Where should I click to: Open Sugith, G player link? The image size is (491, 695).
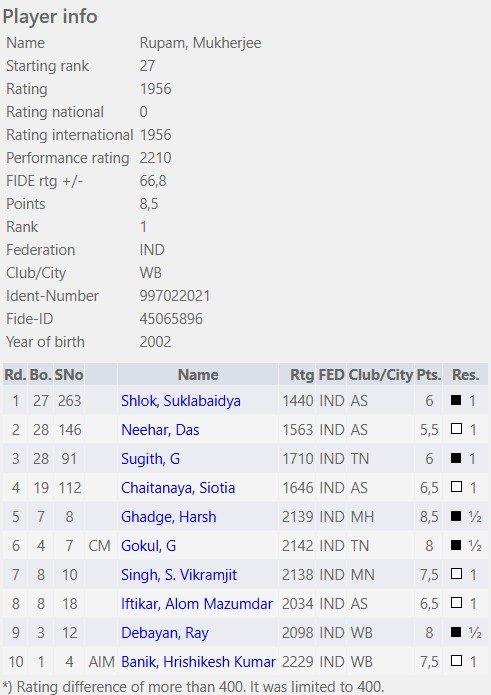click(x=150, y=459)
